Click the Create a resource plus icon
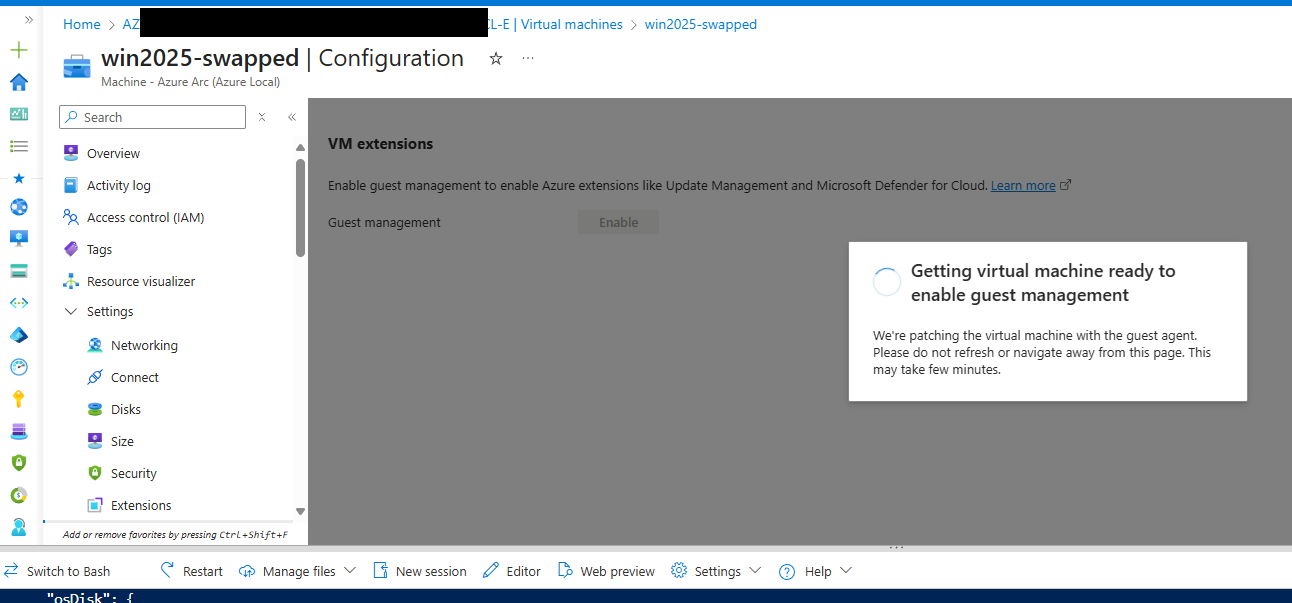Screen dimensions: 1292x603 pos(19,50)
